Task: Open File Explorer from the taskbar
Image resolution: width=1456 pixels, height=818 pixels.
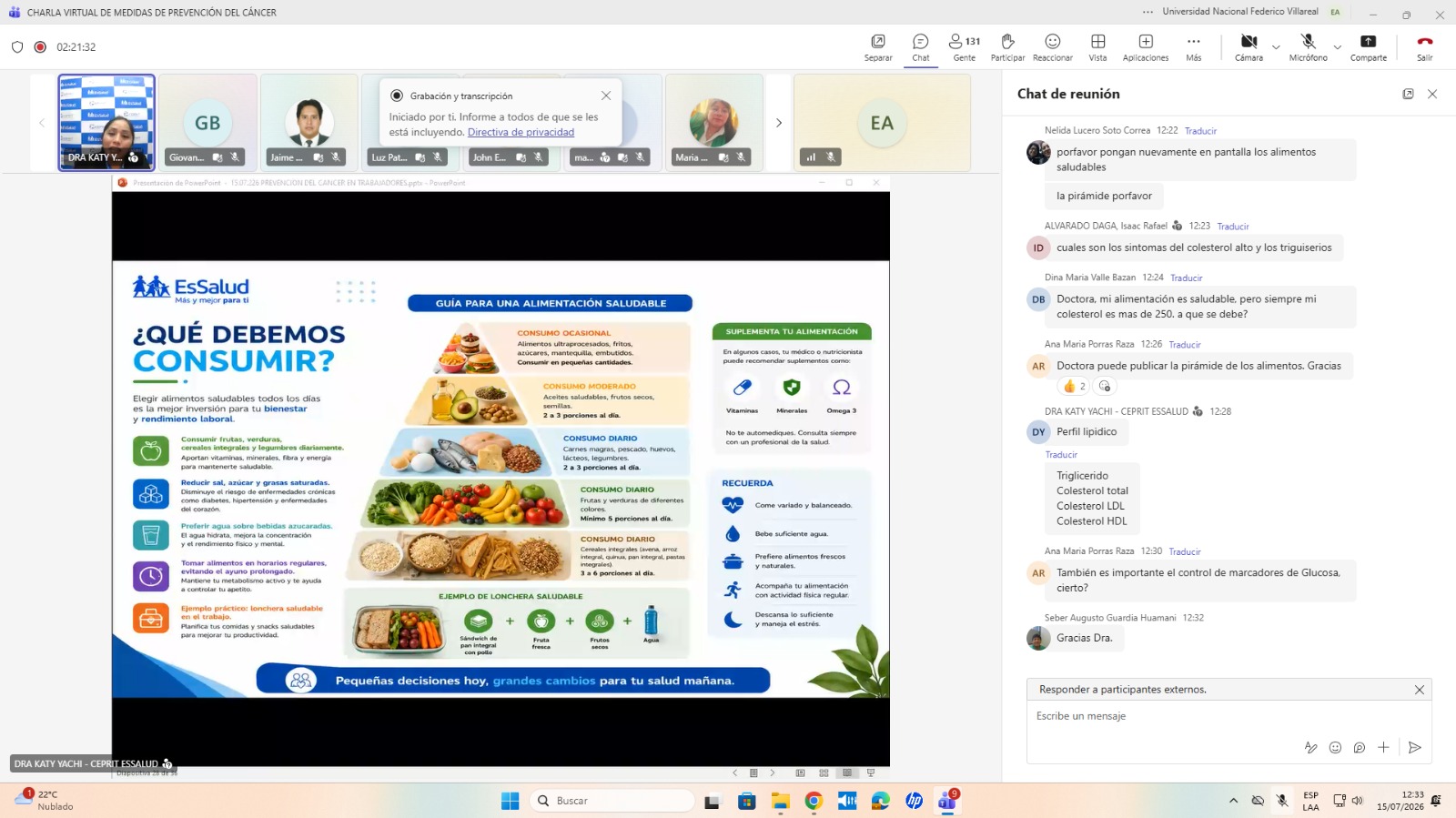Action: pos(780,801)
